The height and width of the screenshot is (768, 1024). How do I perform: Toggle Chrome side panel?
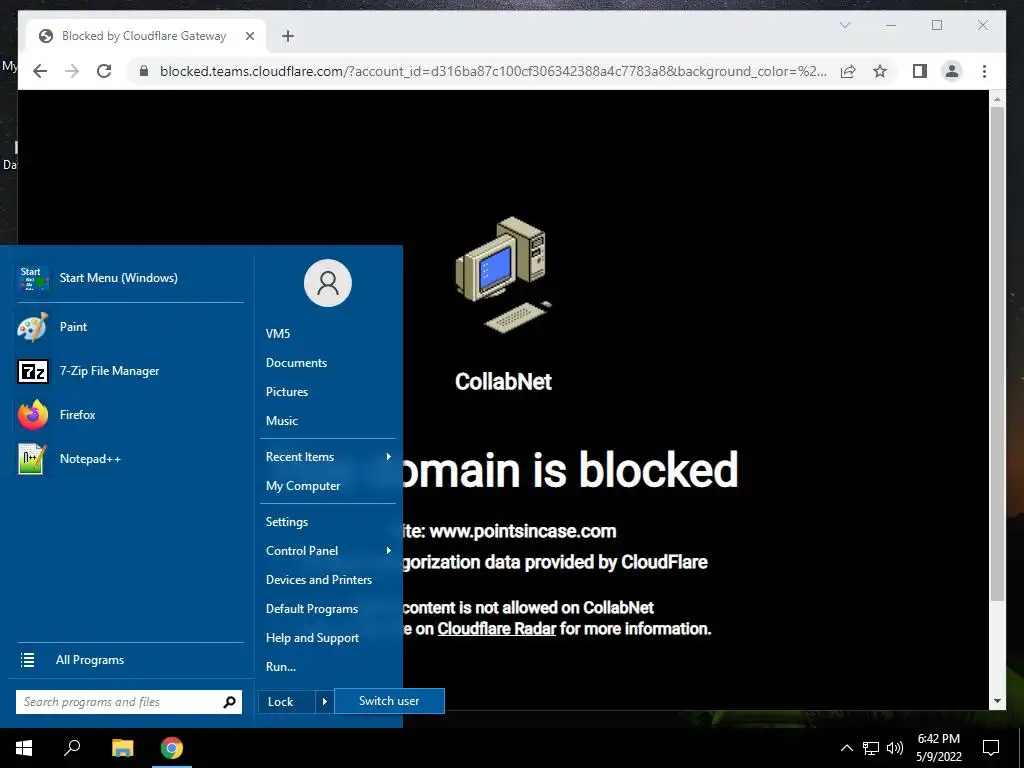(920, 71)
